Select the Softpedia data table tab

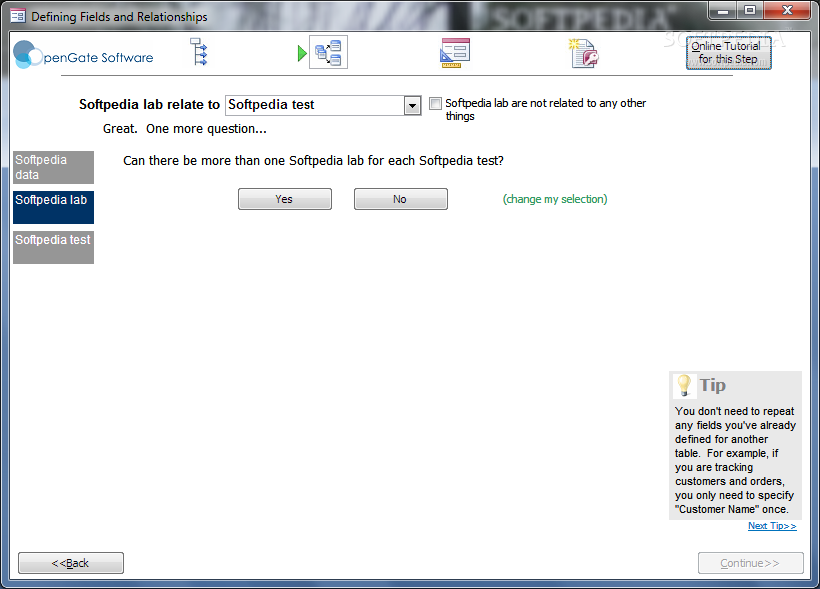tap(53, 167)
